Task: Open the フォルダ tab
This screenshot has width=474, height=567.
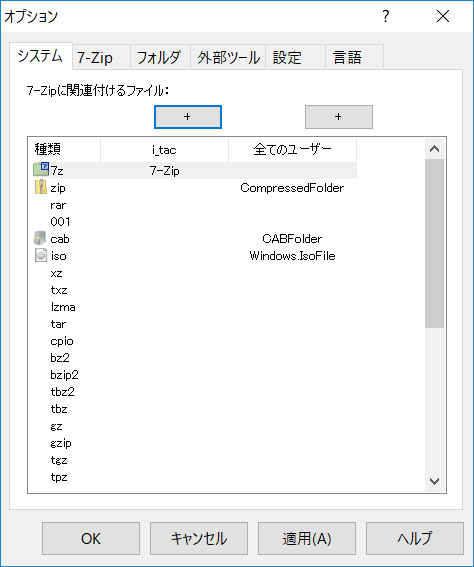Action: coord(161,57)
